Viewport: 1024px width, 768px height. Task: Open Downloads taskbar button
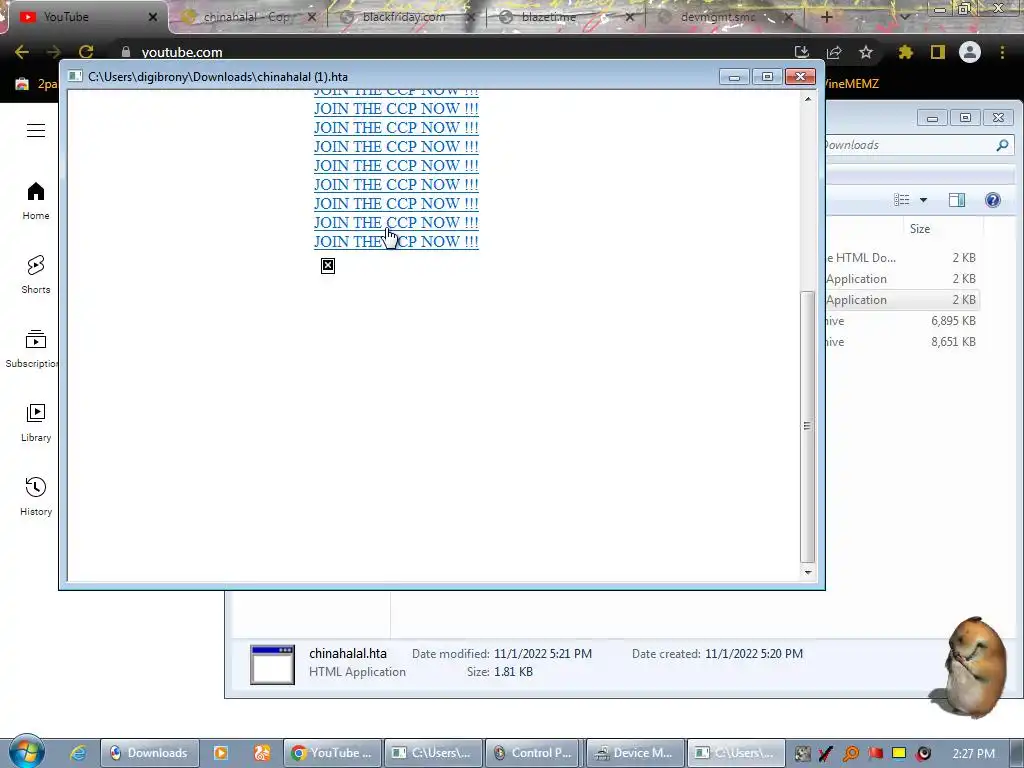149,753
